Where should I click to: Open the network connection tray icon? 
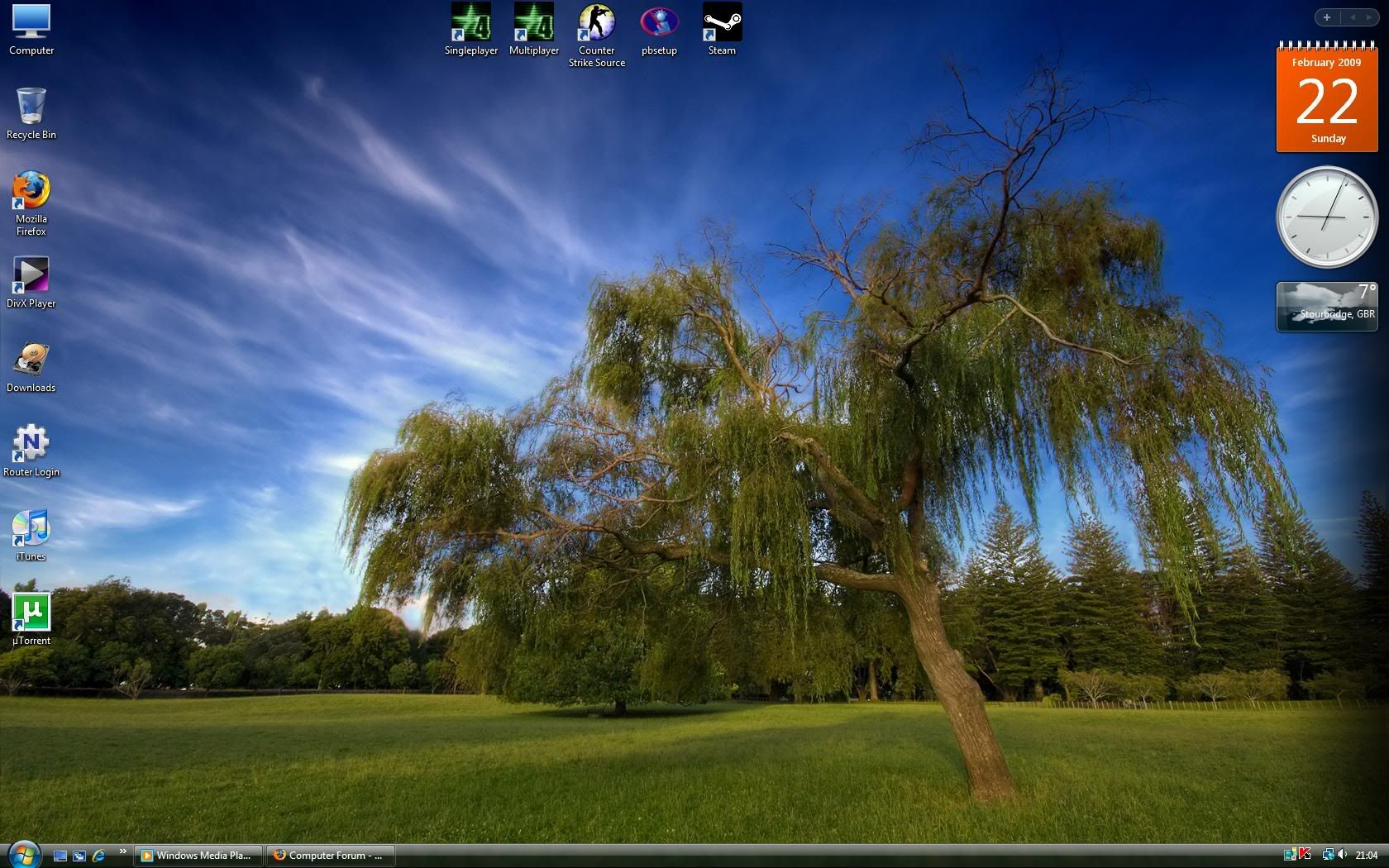[1328, 855]
